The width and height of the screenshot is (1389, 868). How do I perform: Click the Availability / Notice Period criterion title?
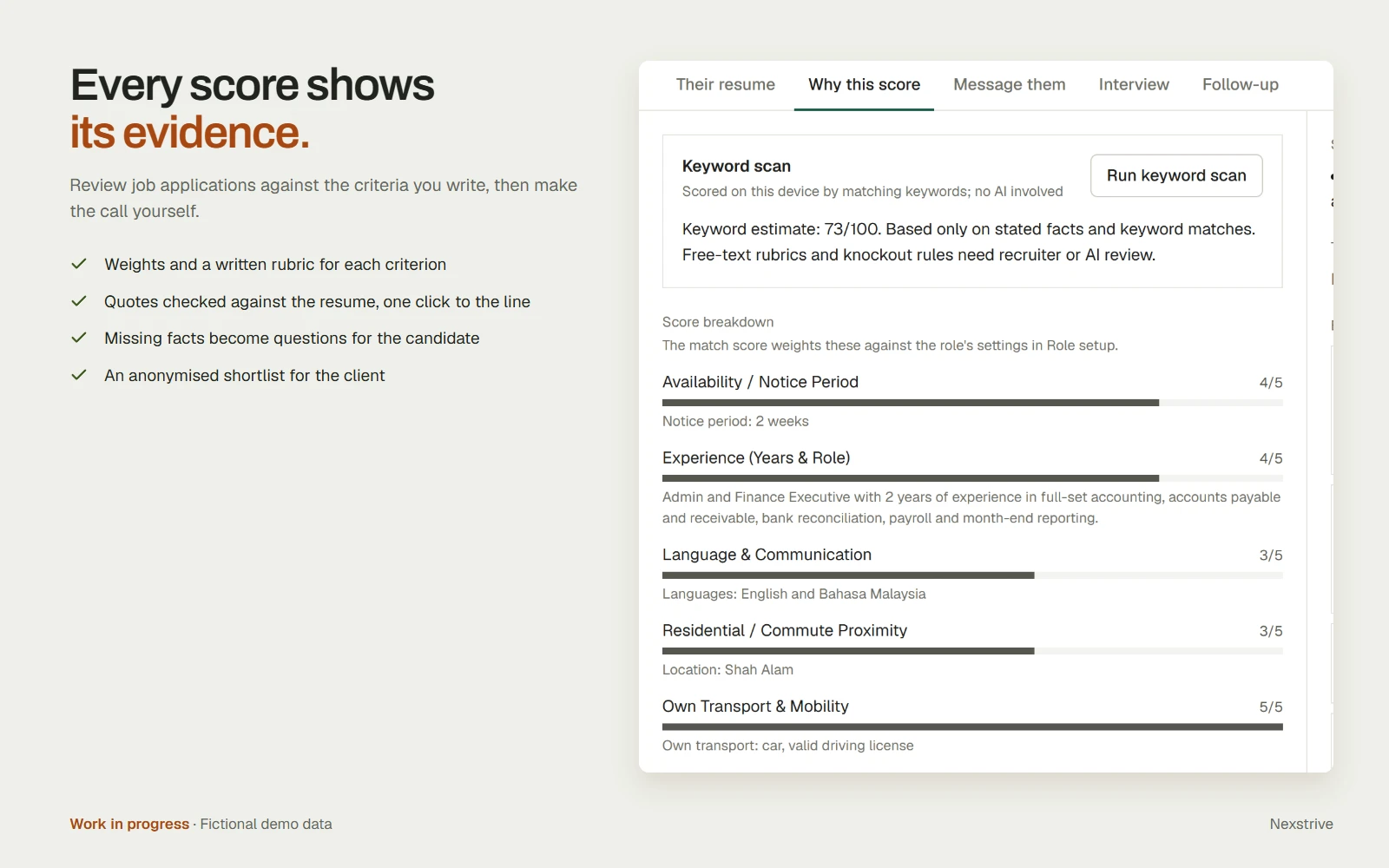click(x=760, y=382)
